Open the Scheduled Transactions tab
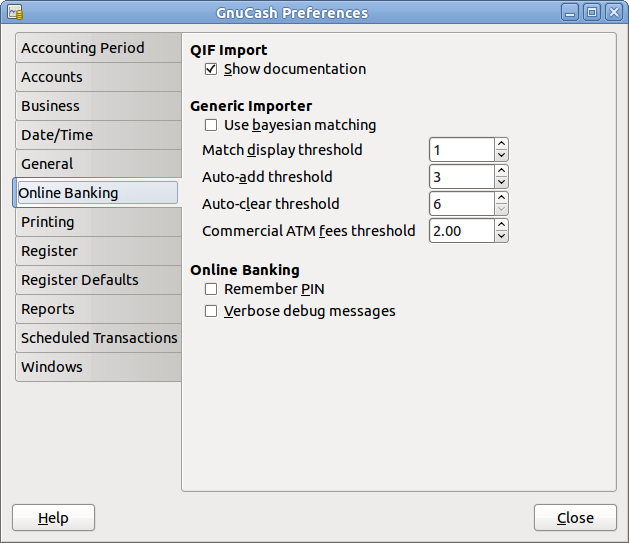 click(x=98, y=338)
